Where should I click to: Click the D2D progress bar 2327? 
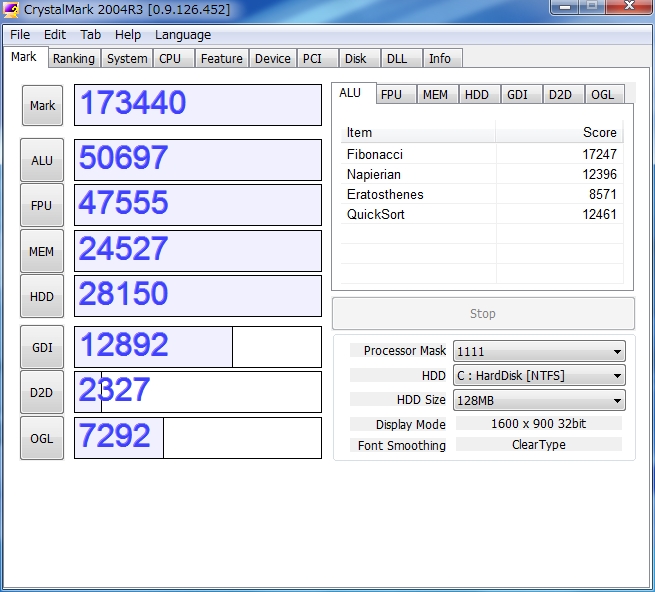click(x=198, y=392)
